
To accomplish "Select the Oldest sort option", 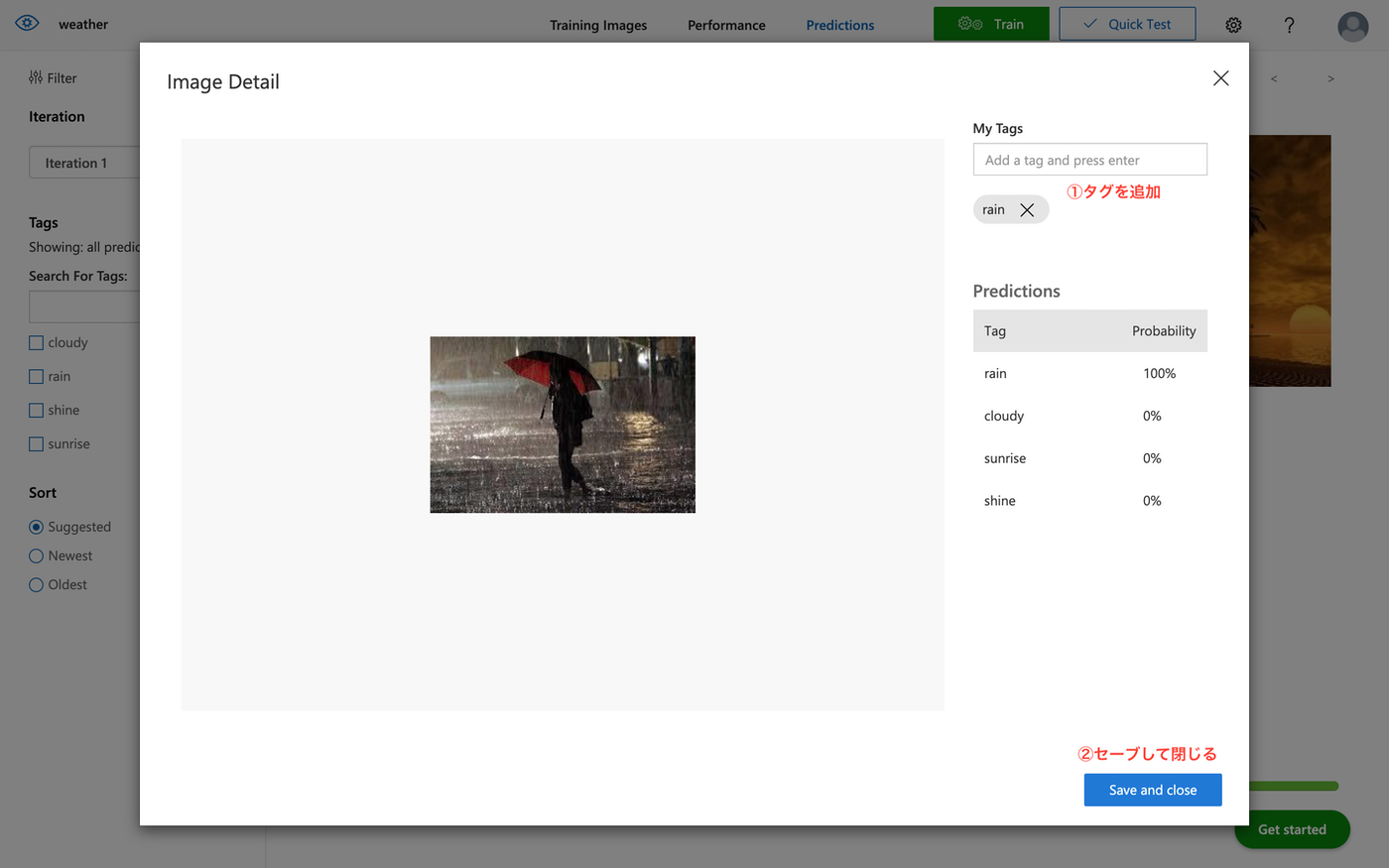I will pyautogui.click(x=37, y=585).
